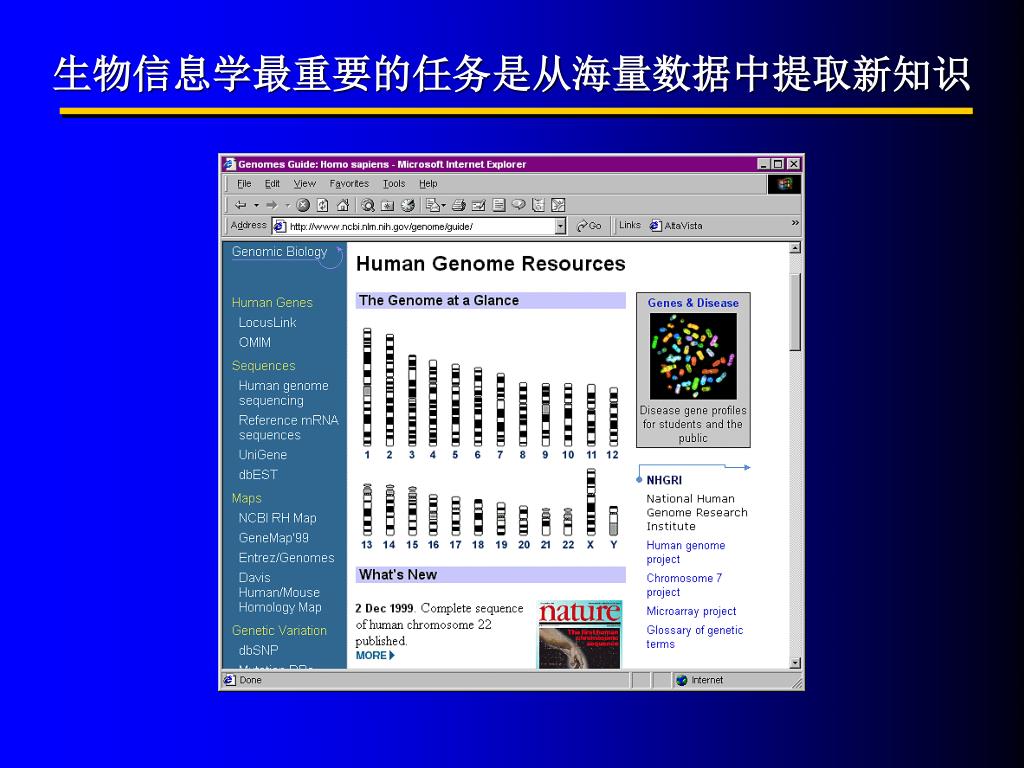This screenshot has height=768, width=1024.
Task: Open the Genes & Disease heading link
Action: click(693, 303)
